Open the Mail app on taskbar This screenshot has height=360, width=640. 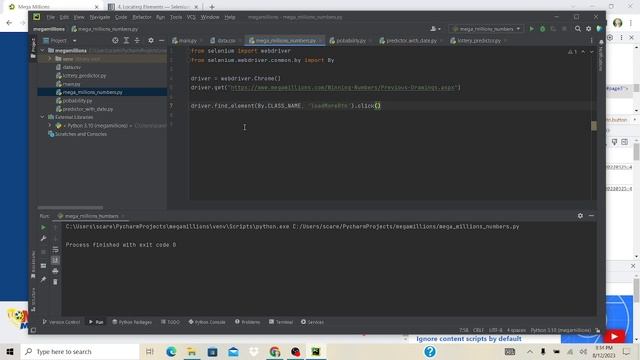point(233,351)
